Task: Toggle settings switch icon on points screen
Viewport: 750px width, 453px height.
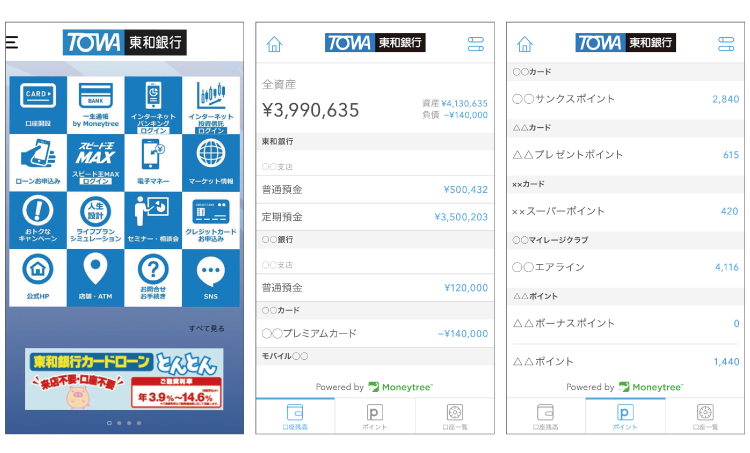Action: (726, 44)
